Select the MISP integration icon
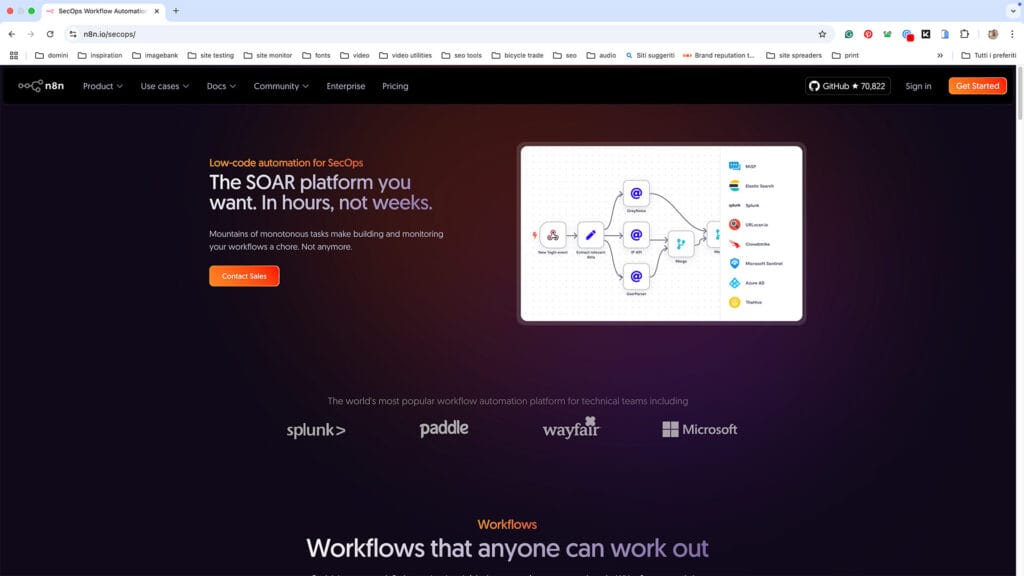1024x576 pixels. [734, 164]
